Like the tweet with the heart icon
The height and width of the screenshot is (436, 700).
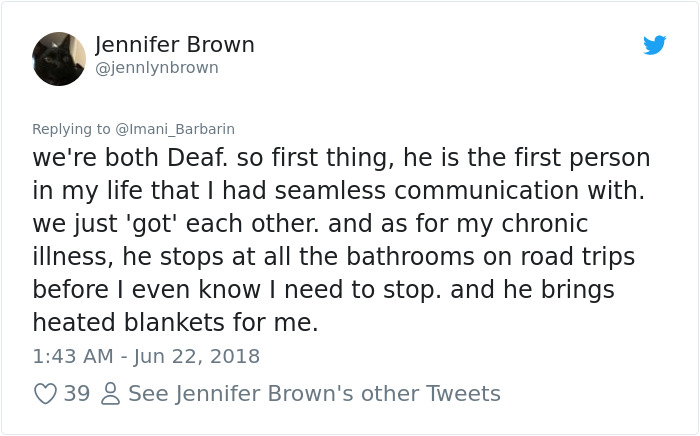point(45,394)
